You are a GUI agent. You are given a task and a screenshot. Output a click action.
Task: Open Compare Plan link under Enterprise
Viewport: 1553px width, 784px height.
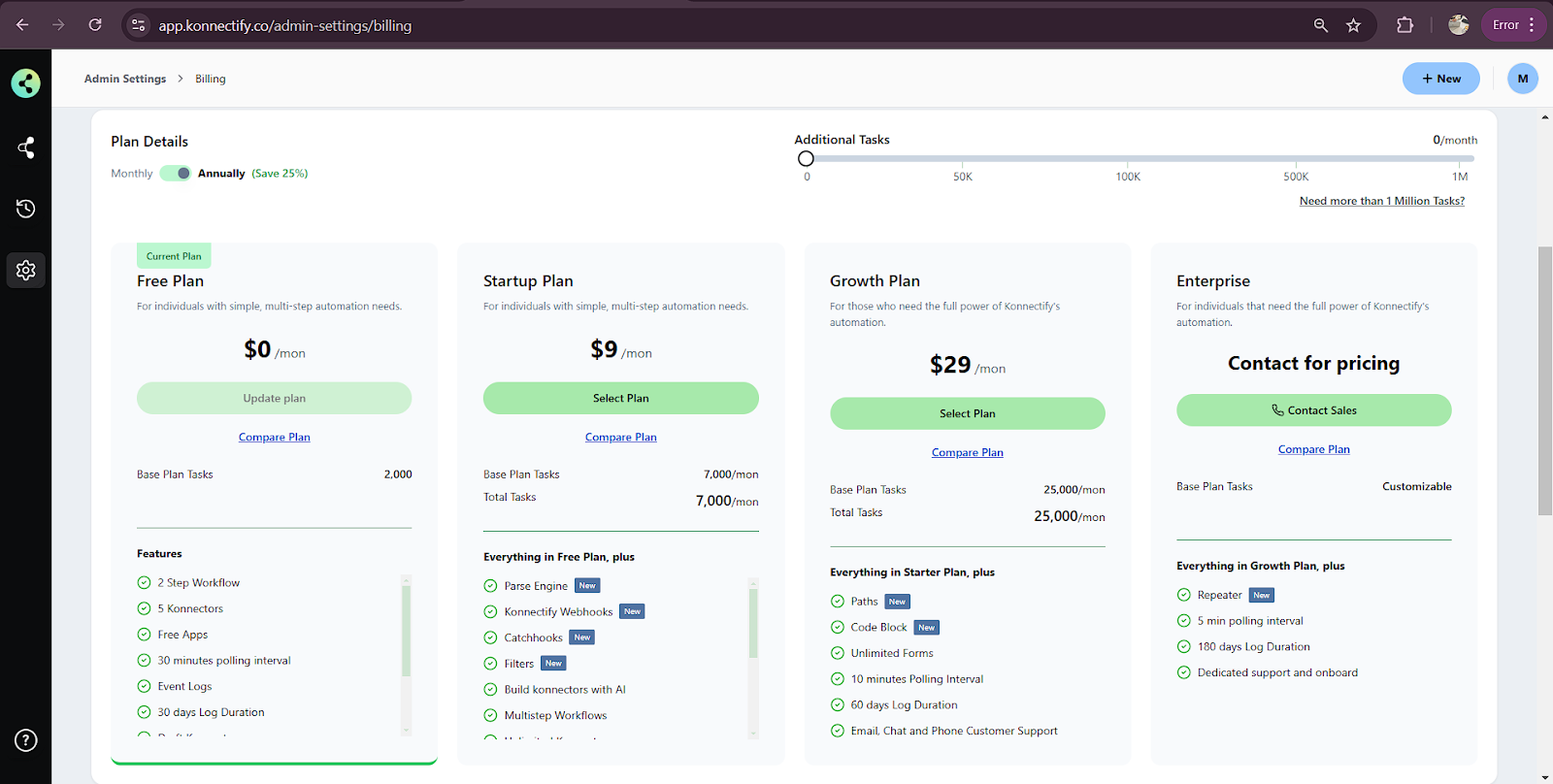pos(1314,449)
